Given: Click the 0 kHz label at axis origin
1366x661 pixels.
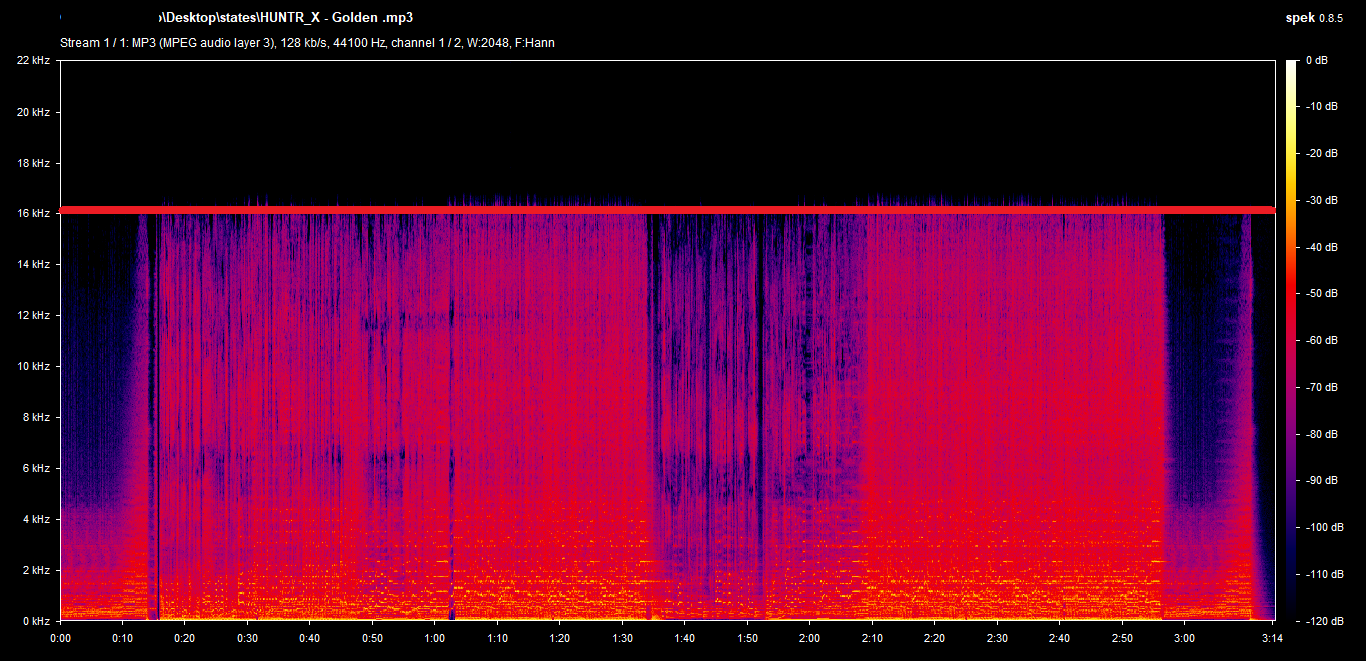Looking at the screenshot, I should tap(35, 621).
